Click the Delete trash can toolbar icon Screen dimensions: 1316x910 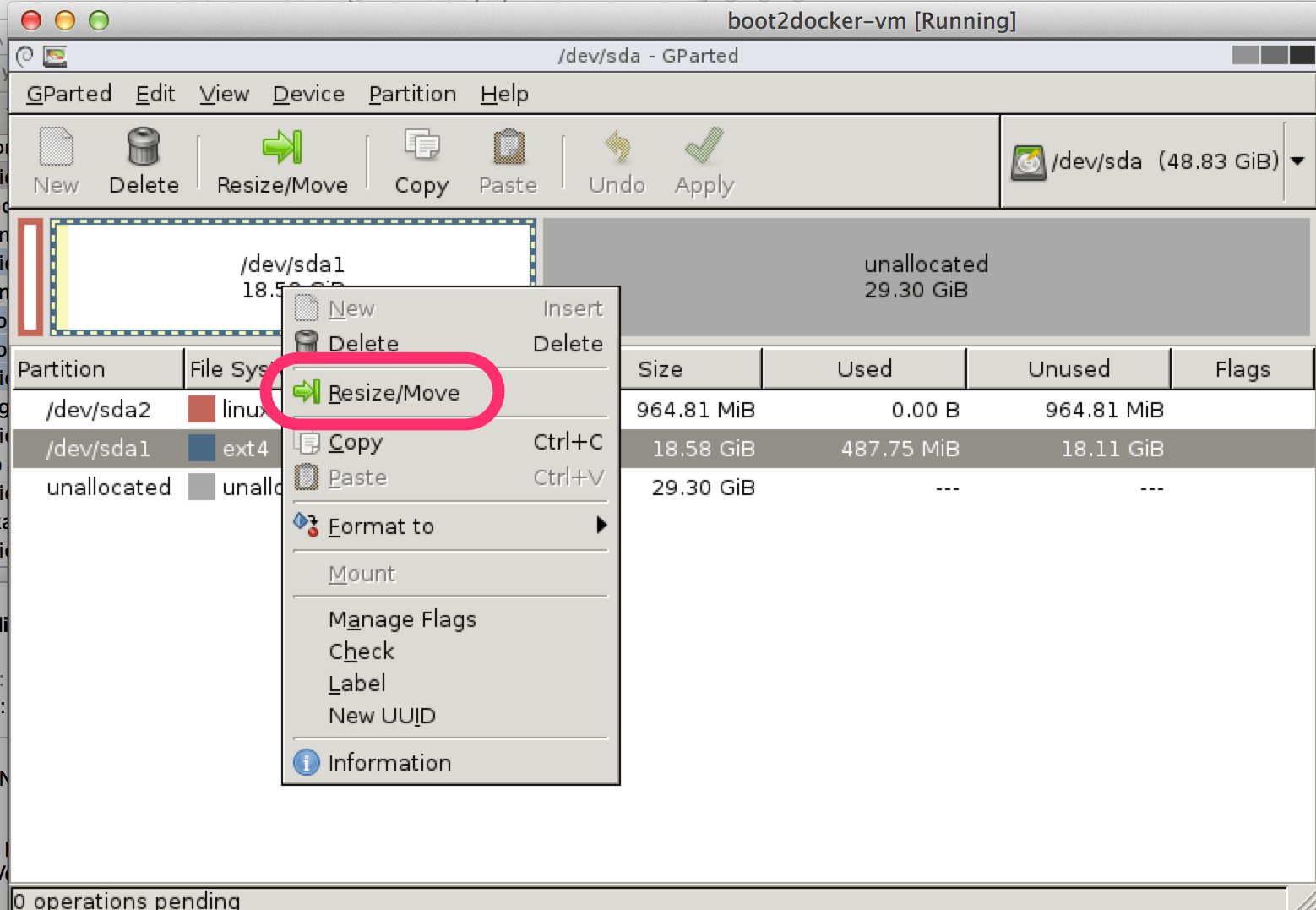143,147
